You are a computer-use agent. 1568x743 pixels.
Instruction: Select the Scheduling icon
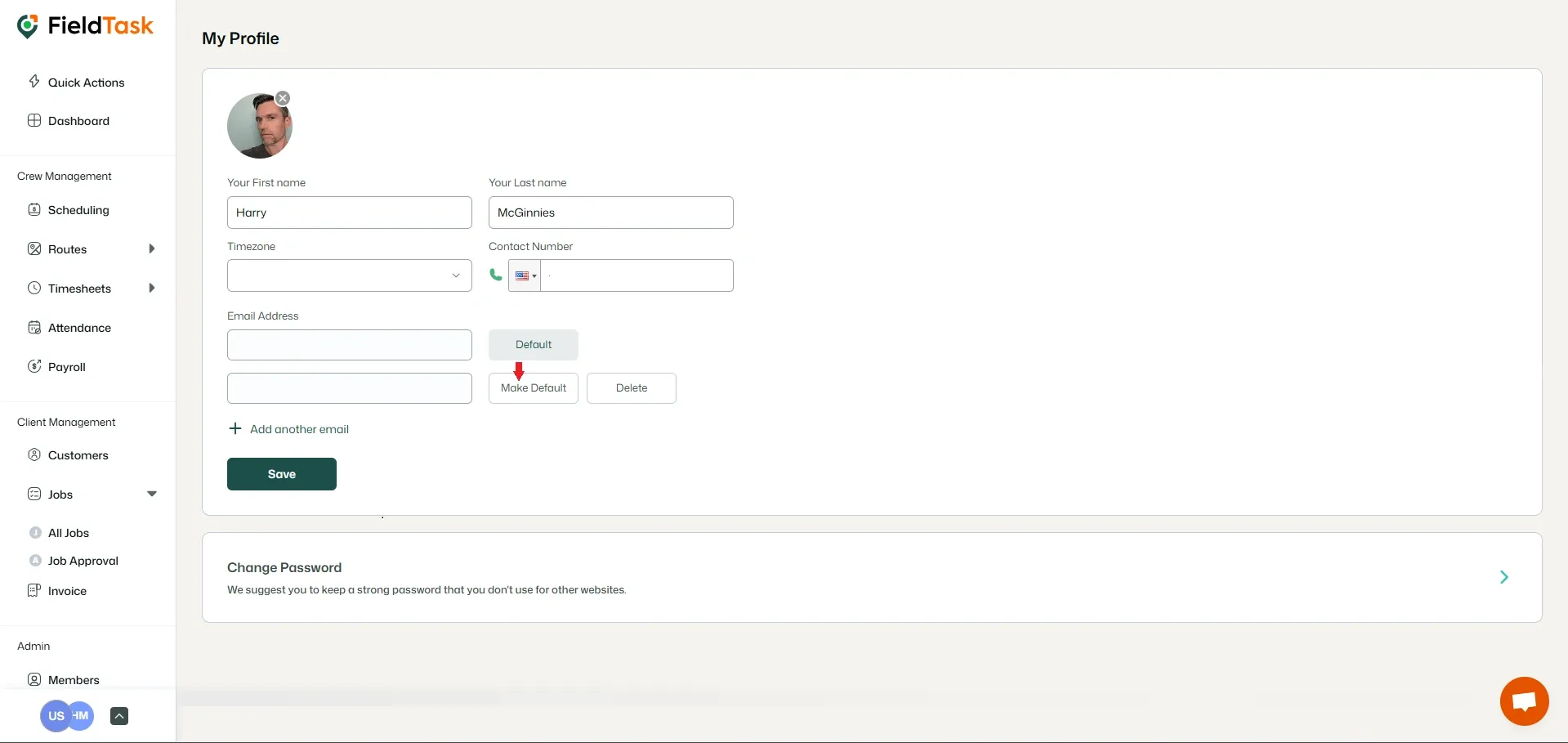tap(34, 209)
